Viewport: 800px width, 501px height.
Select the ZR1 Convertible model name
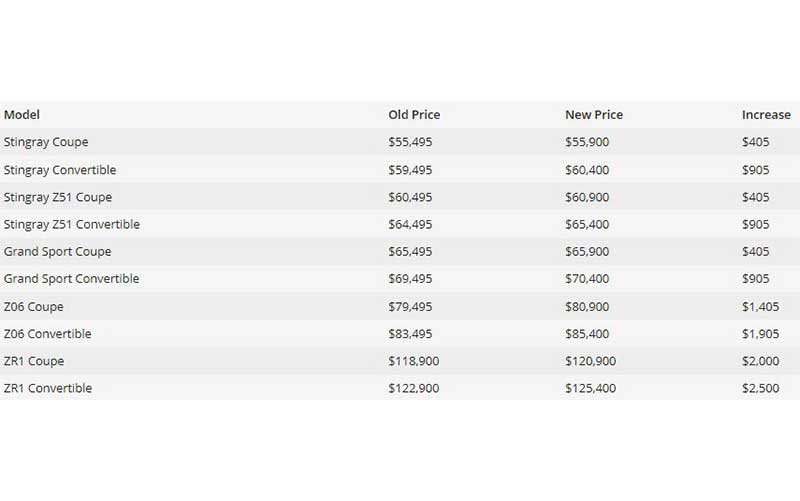click(48, 388)
